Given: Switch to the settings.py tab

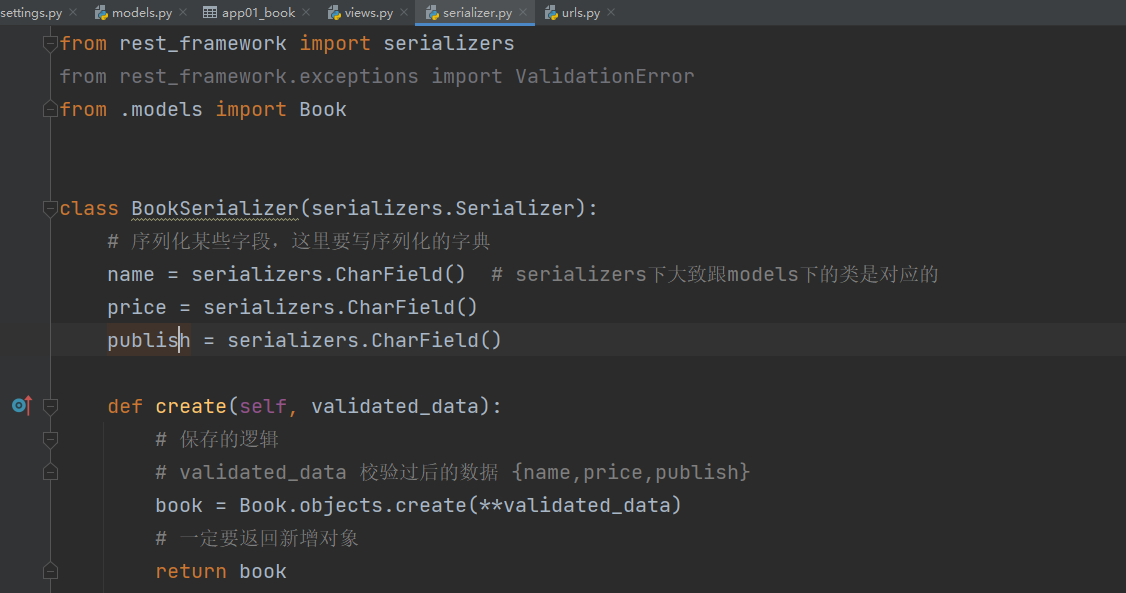Looking at the screenshot, I should click(x=32, y=13).
